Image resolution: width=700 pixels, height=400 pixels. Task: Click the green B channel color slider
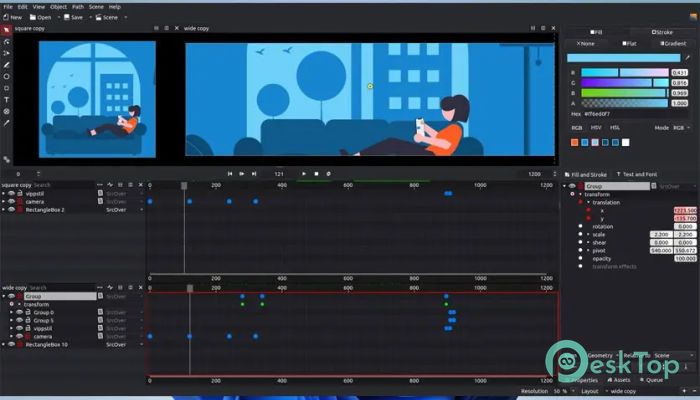coord(625,93)
